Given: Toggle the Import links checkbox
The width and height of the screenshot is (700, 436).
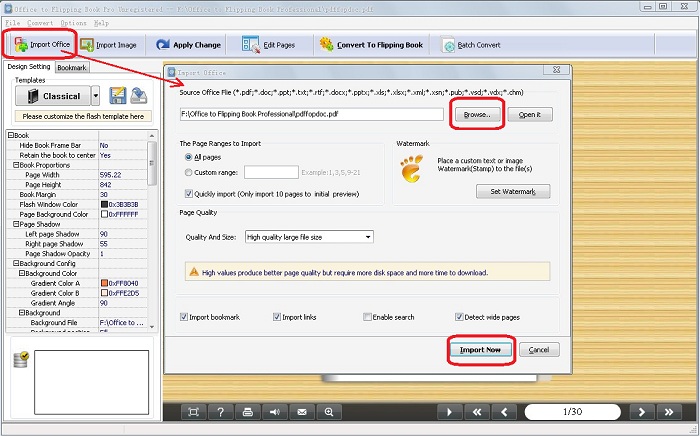Looking at the screenshot, I should [x=277, y=317].
